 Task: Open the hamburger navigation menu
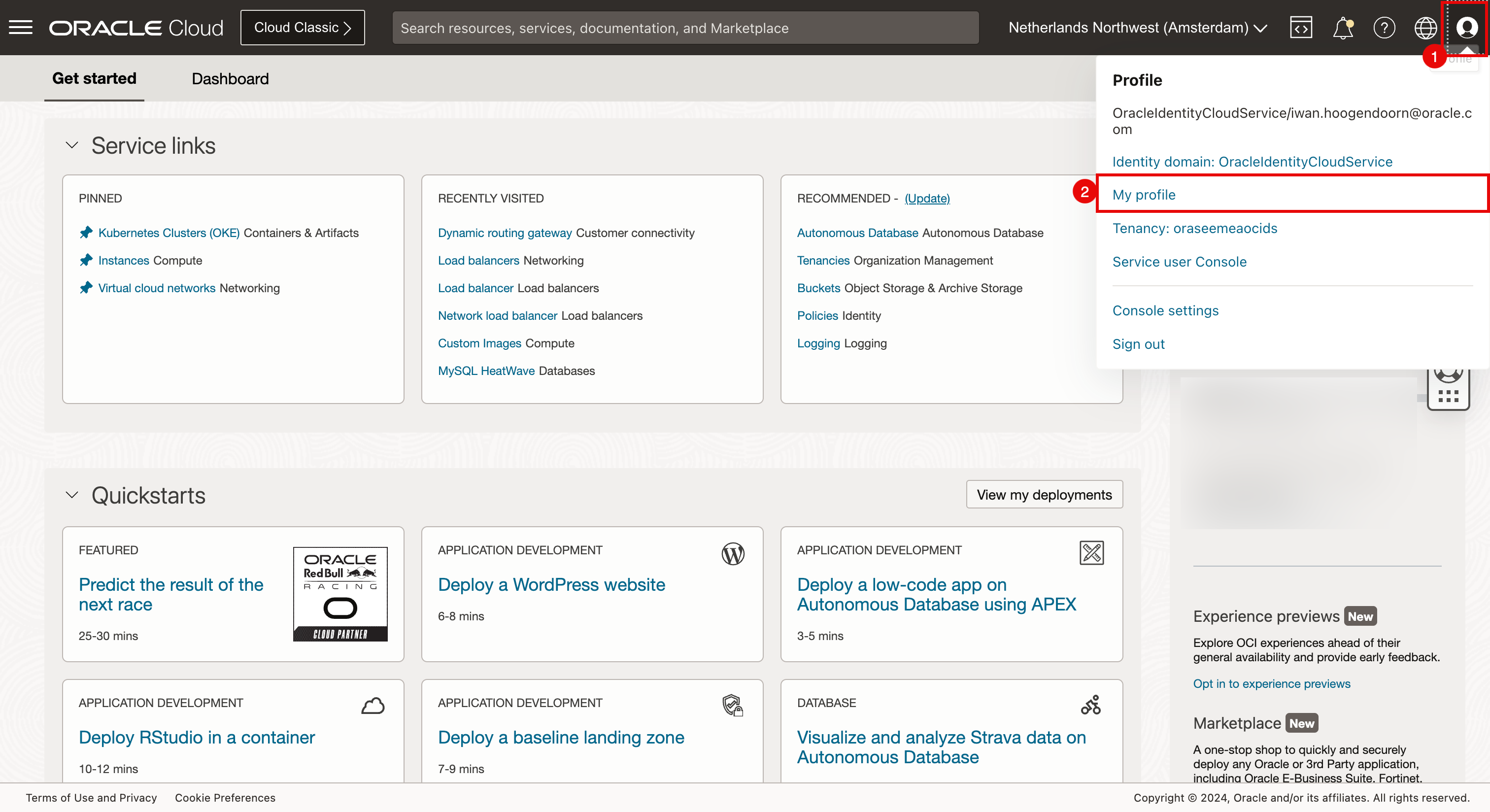click(x=21, y=27)
